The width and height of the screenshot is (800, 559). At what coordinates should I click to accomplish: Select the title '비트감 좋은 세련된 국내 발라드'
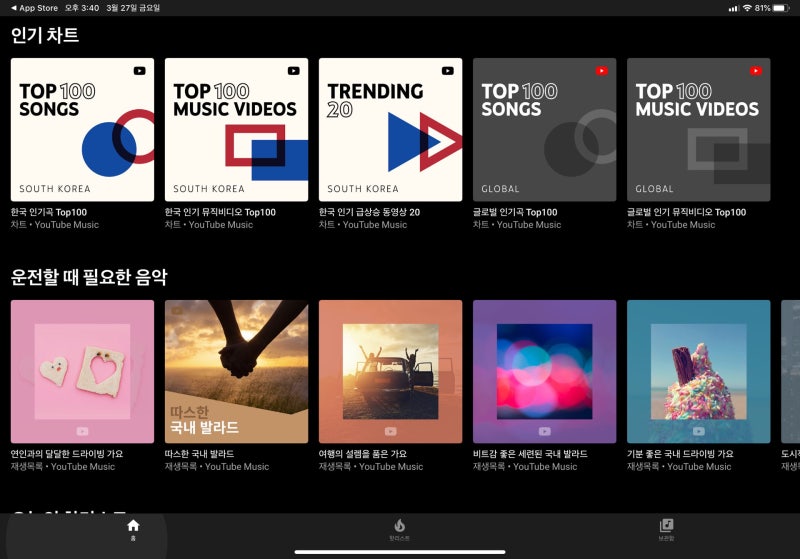pyautogui.click(x=530, y=454)
